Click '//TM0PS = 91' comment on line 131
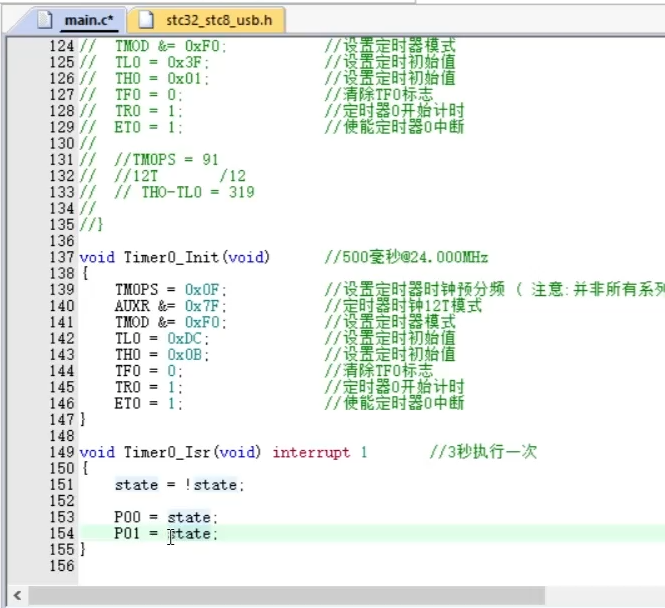Screen dimensions: 665x608 tap(166, 160)
